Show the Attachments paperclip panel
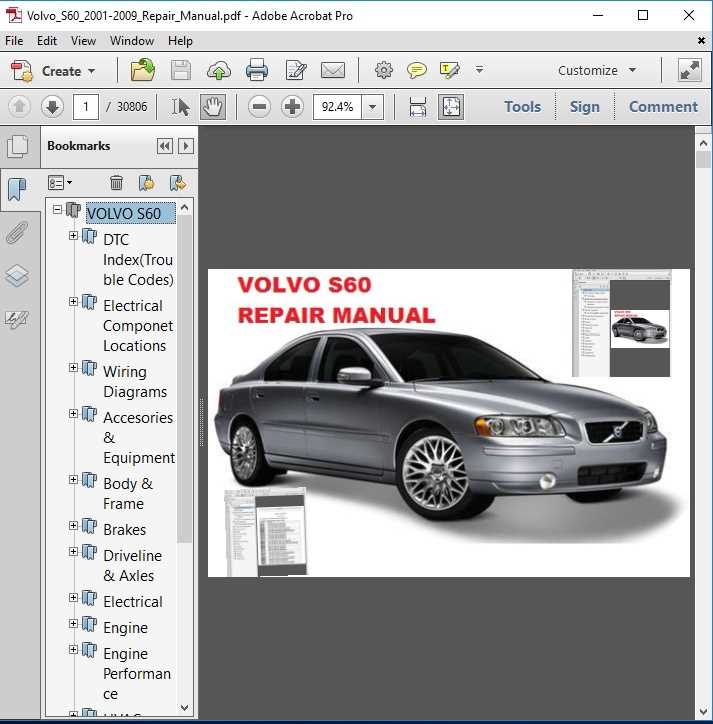The height and width of the screenshot is (724, 713). [17, 233]
